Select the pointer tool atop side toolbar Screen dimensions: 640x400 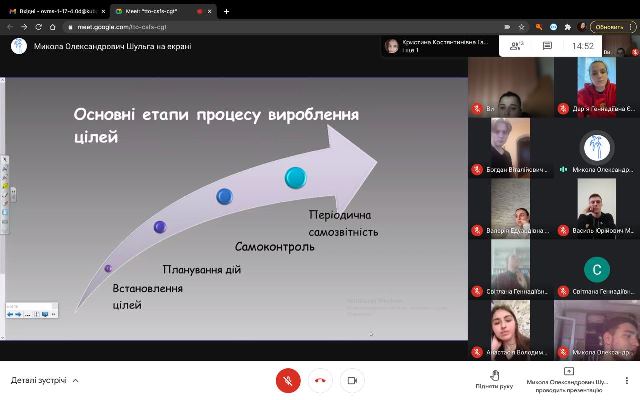tap(5, 160)
